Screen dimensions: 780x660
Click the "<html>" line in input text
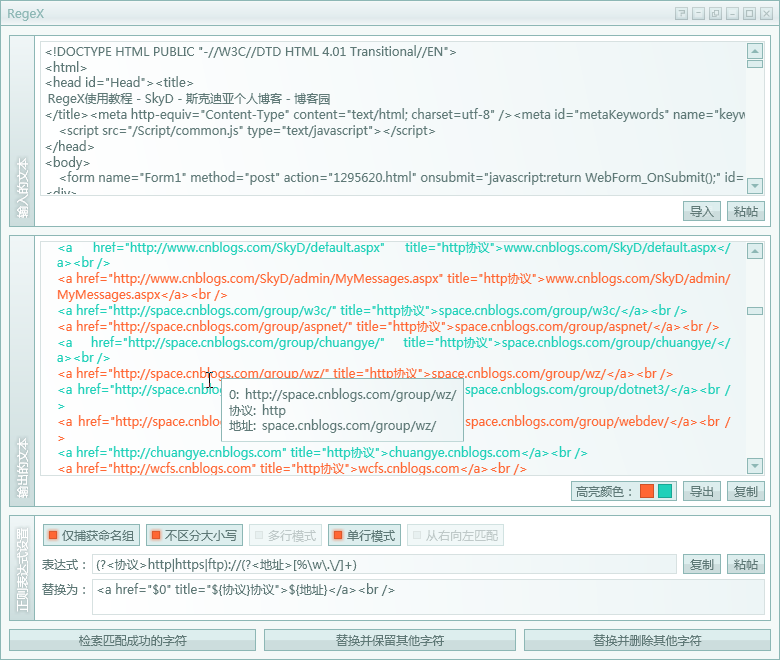66,67
